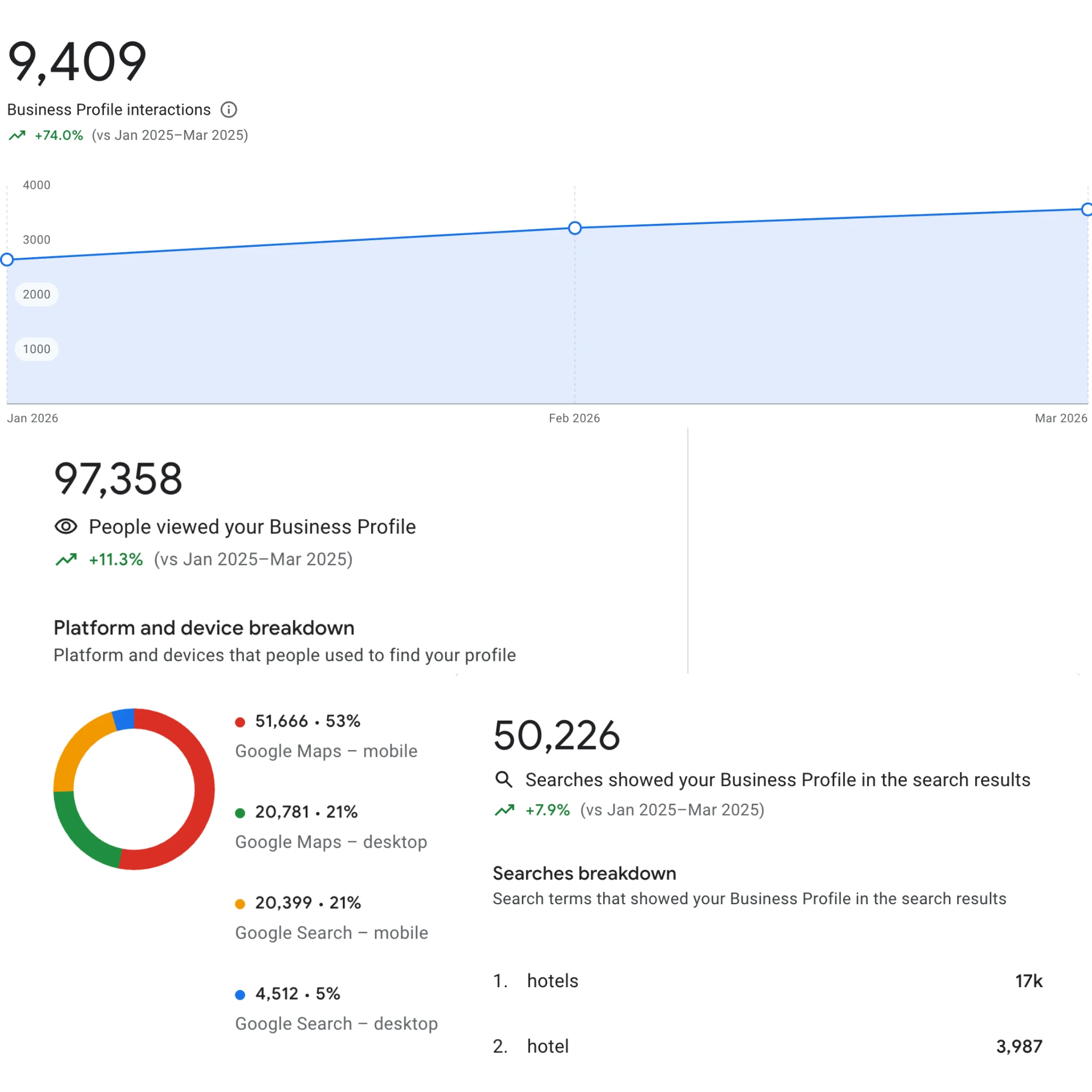
Task: Select the Jan 2026 data point on the chart
Action: (7, 259)
